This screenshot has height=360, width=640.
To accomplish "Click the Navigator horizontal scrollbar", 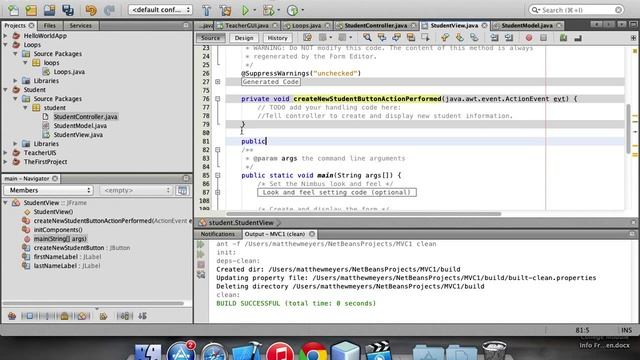I will pos(93,303).
